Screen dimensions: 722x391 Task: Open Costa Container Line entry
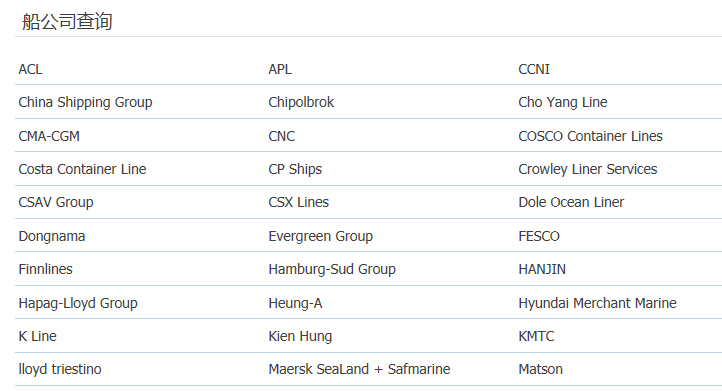82,169
